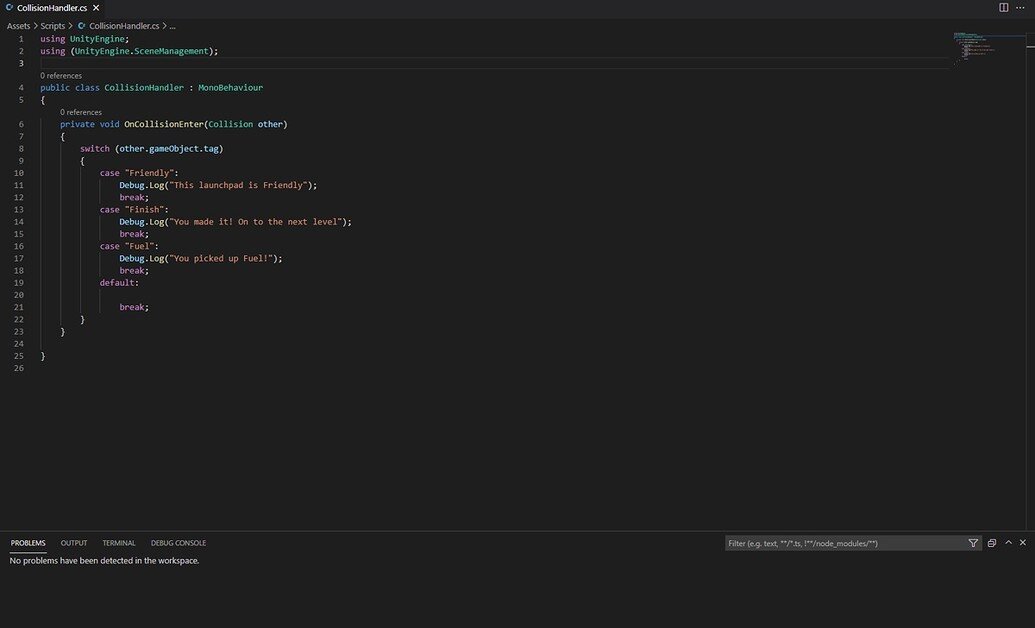Screen dimensions: 1035x628
Task: Open the CollisionHandler.cs breadcrumb dropdown
Action: tap(124, 26)
